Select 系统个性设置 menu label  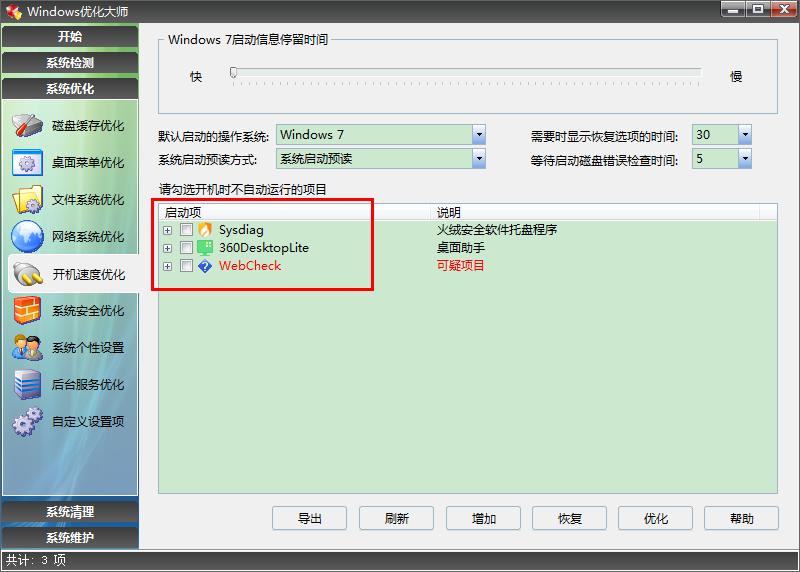pos(88,347)
